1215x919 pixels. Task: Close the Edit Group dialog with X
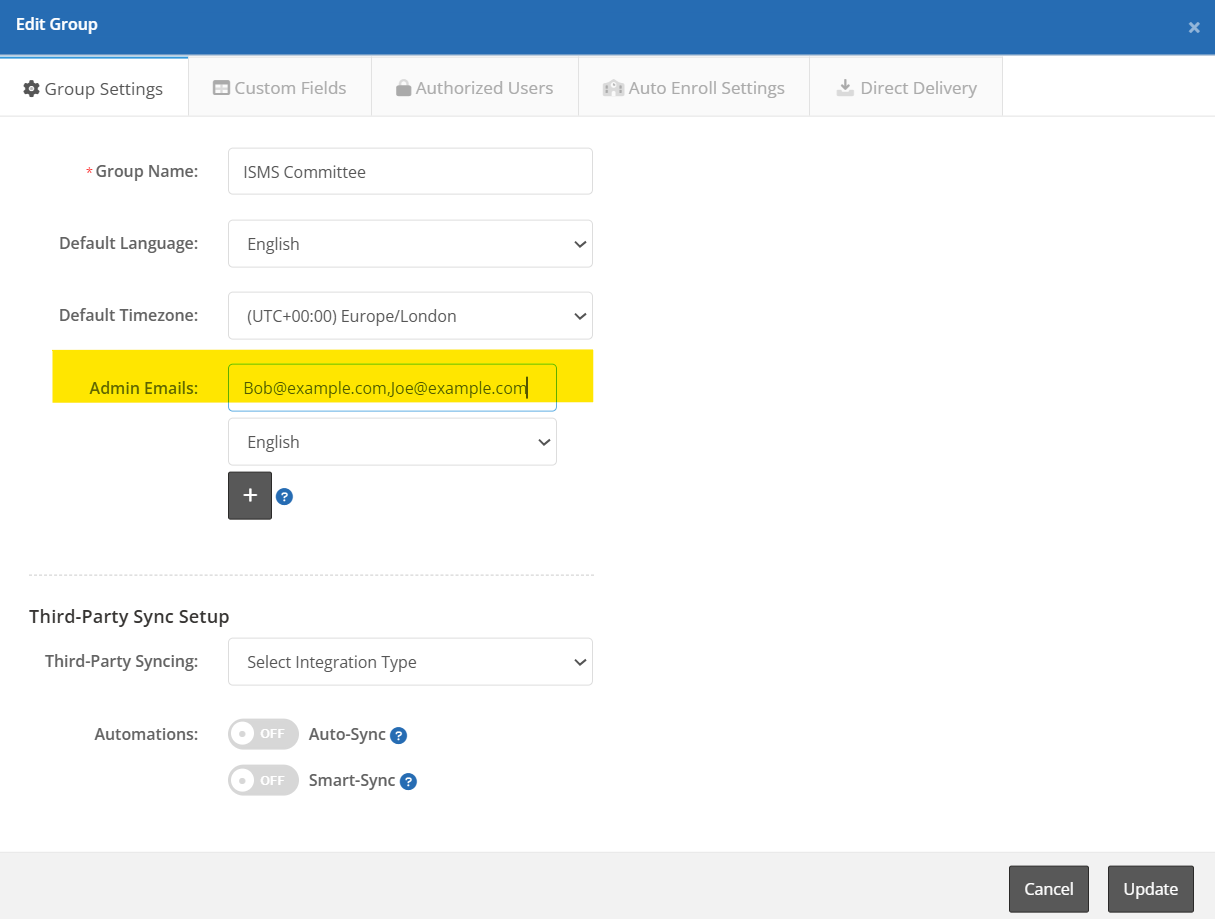[x=1193, y=28]
